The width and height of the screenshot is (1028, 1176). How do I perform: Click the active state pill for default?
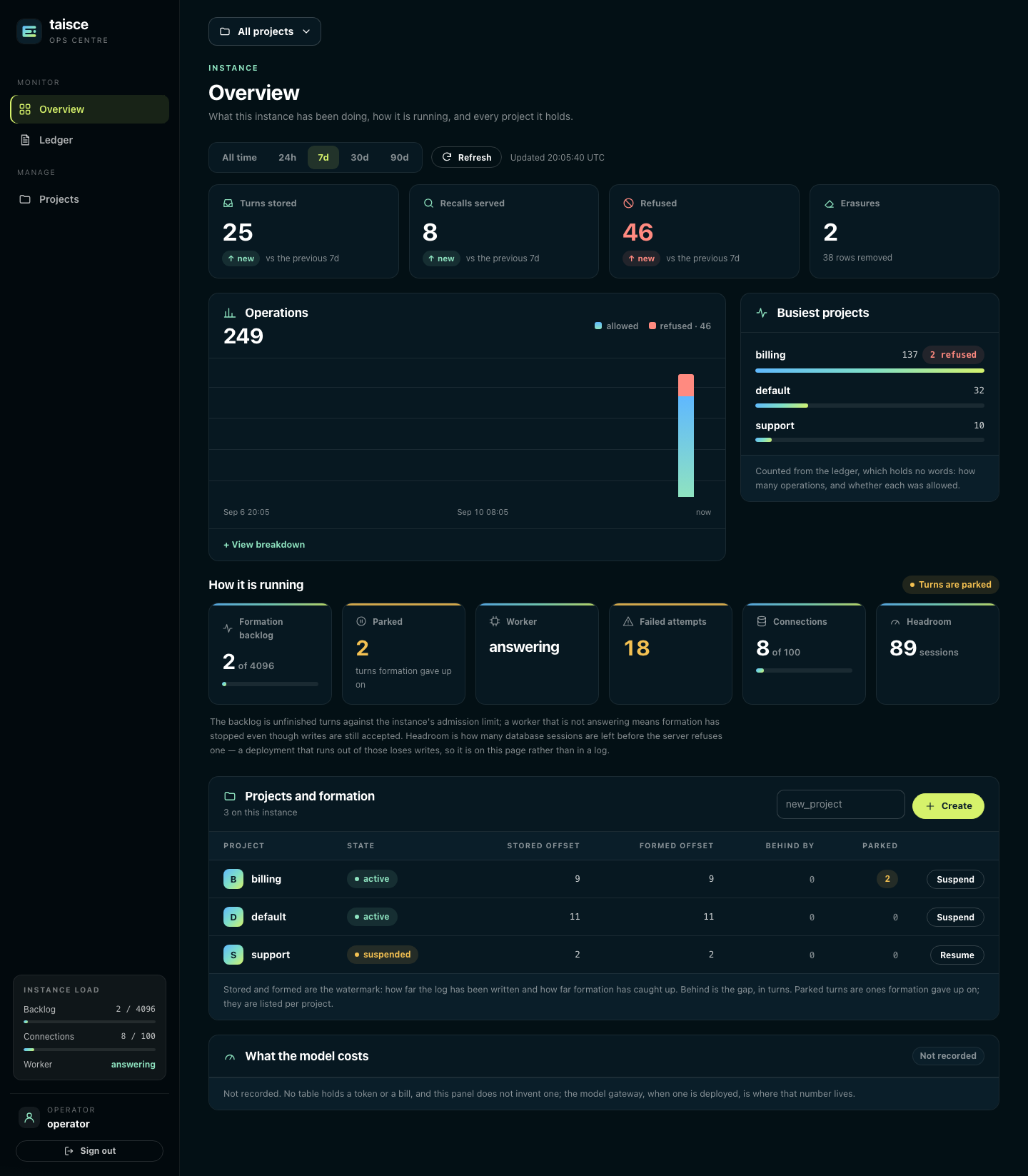pyautogui.click(x=372, y=917)
